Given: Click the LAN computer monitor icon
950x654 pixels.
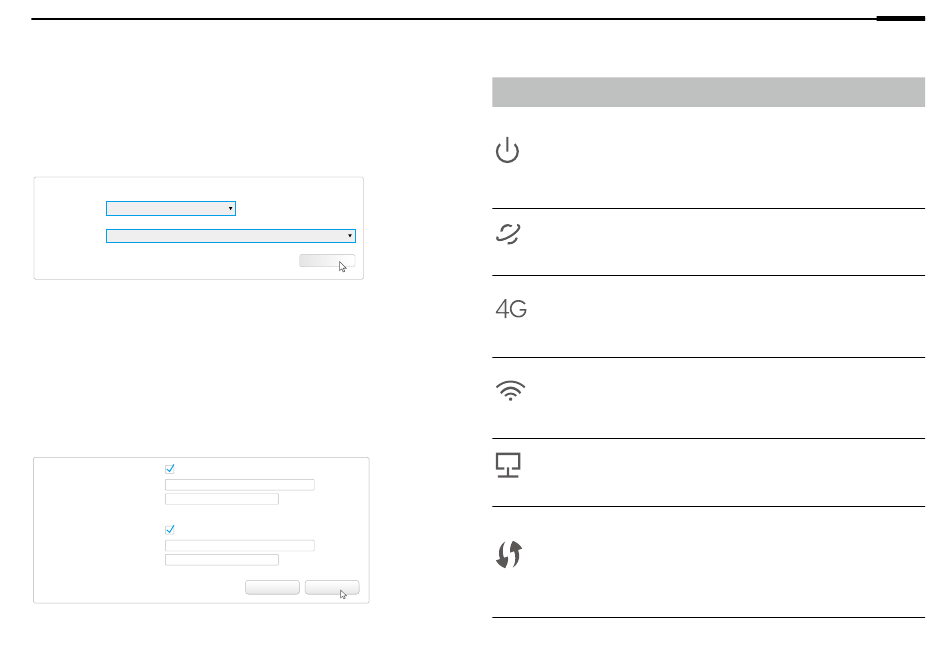Looking at the screenshot, I should (508, 465).
